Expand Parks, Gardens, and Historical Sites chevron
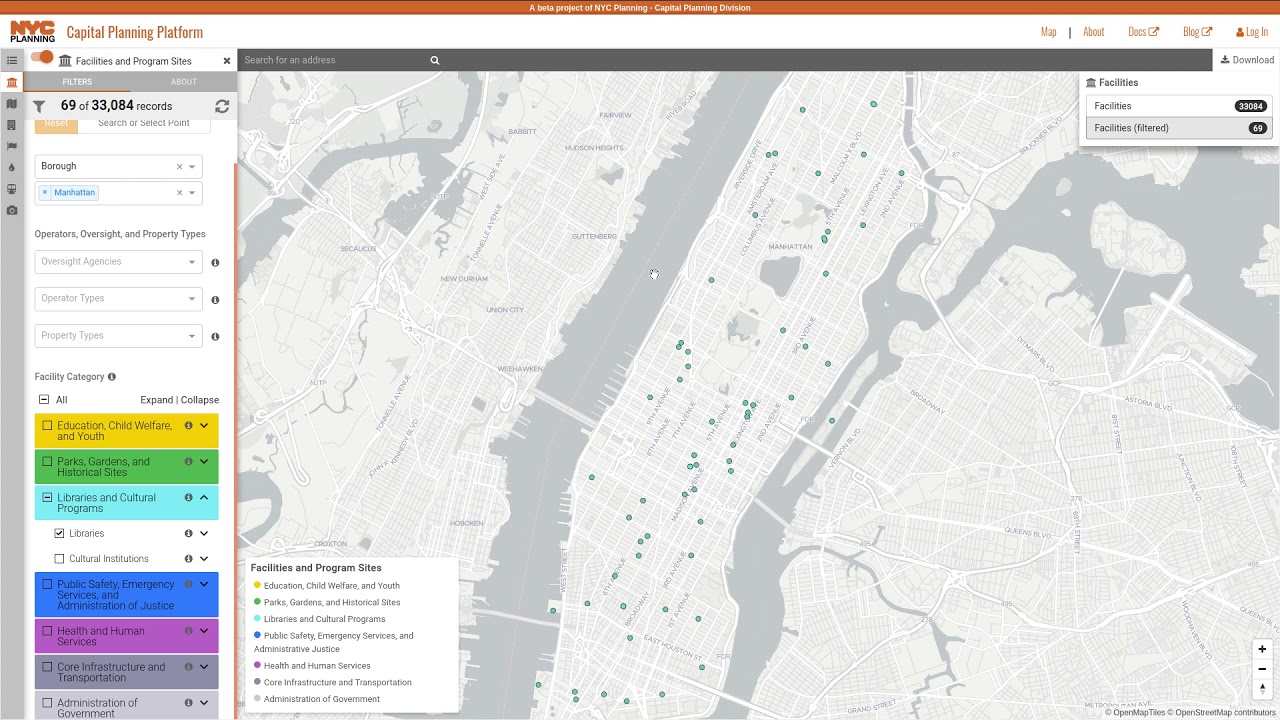The height and width of the screenshot is (720, 1280). coord(204,462)
